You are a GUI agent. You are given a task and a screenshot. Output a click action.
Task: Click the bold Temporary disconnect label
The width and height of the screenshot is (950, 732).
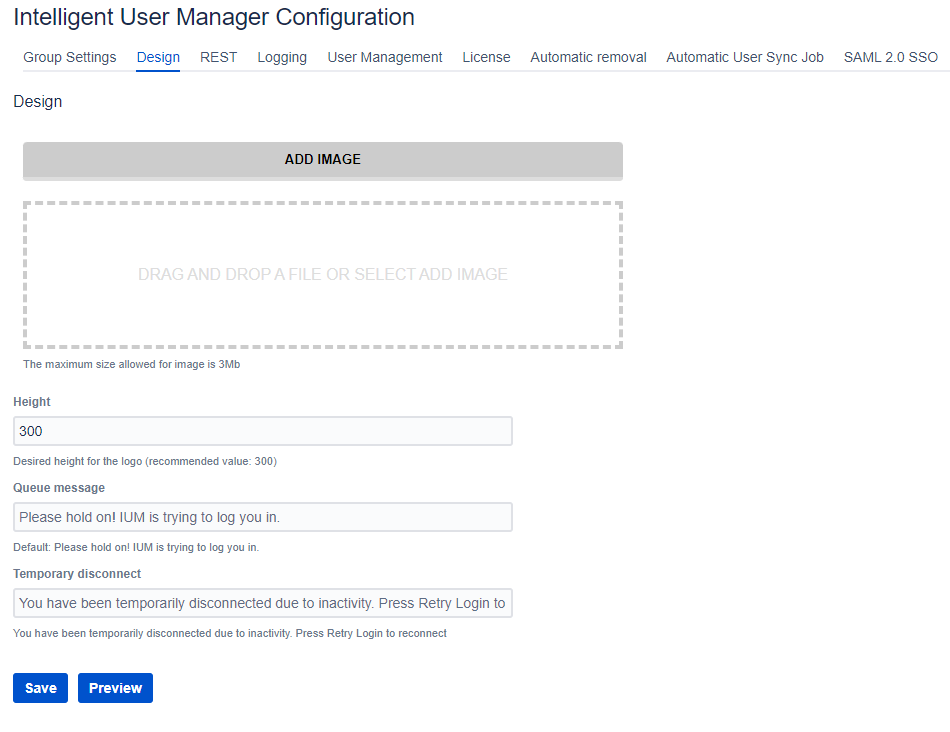[x=77, y=574]
